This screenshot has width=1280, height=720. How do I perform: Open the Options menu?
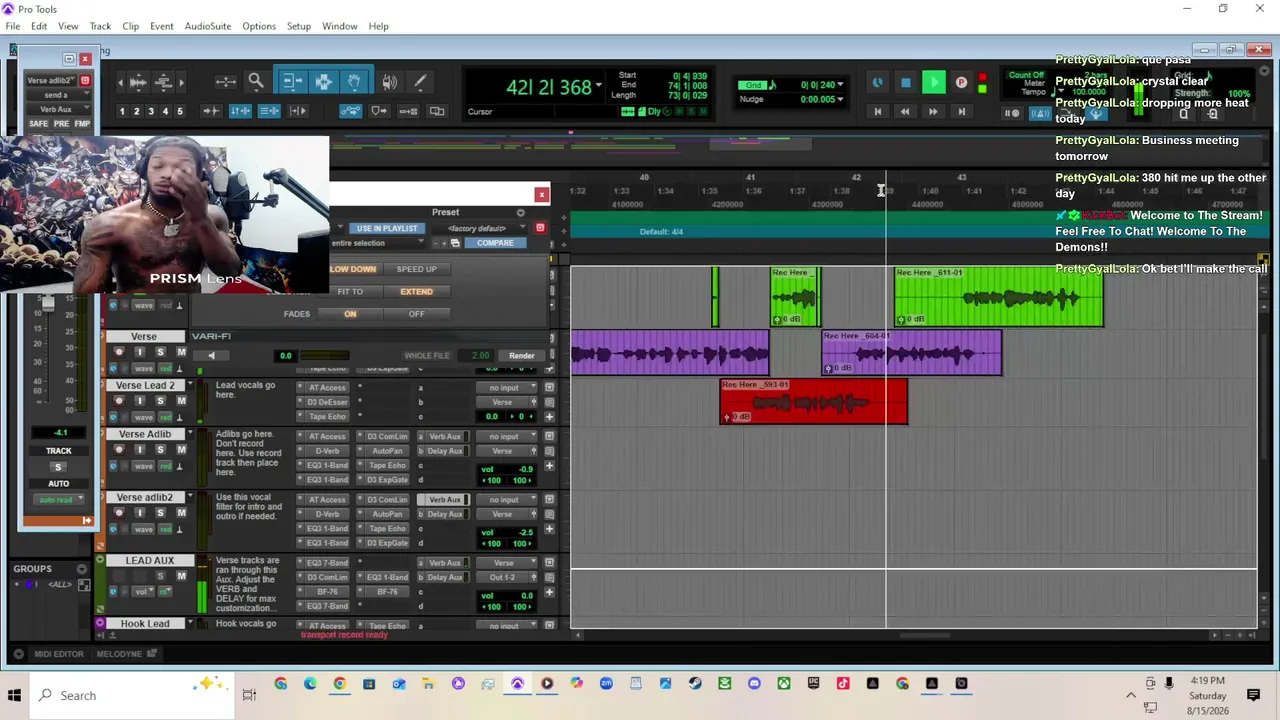[x=259, y=26]
